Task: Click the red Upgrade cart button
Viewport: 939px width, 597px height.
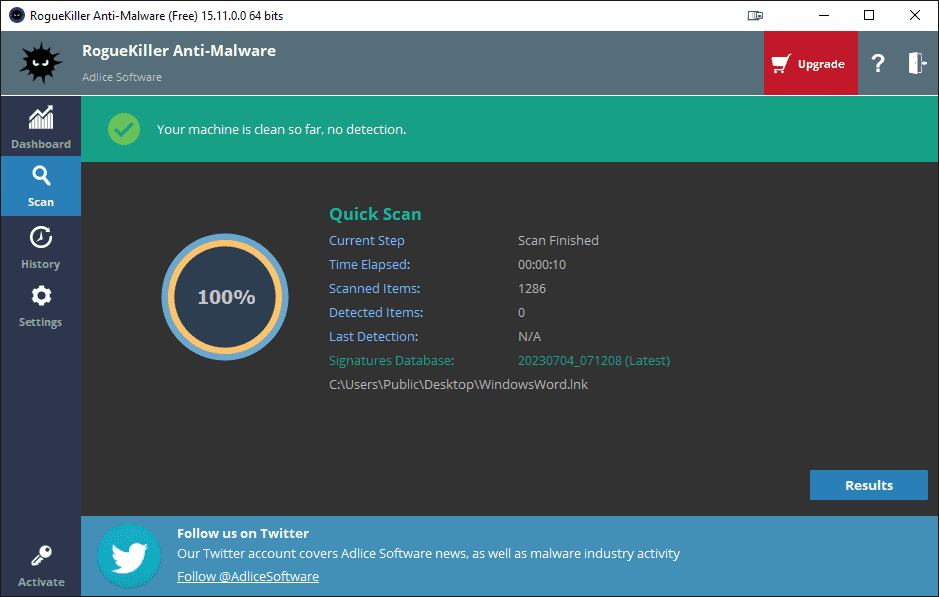Action: [x=810, y=63]
